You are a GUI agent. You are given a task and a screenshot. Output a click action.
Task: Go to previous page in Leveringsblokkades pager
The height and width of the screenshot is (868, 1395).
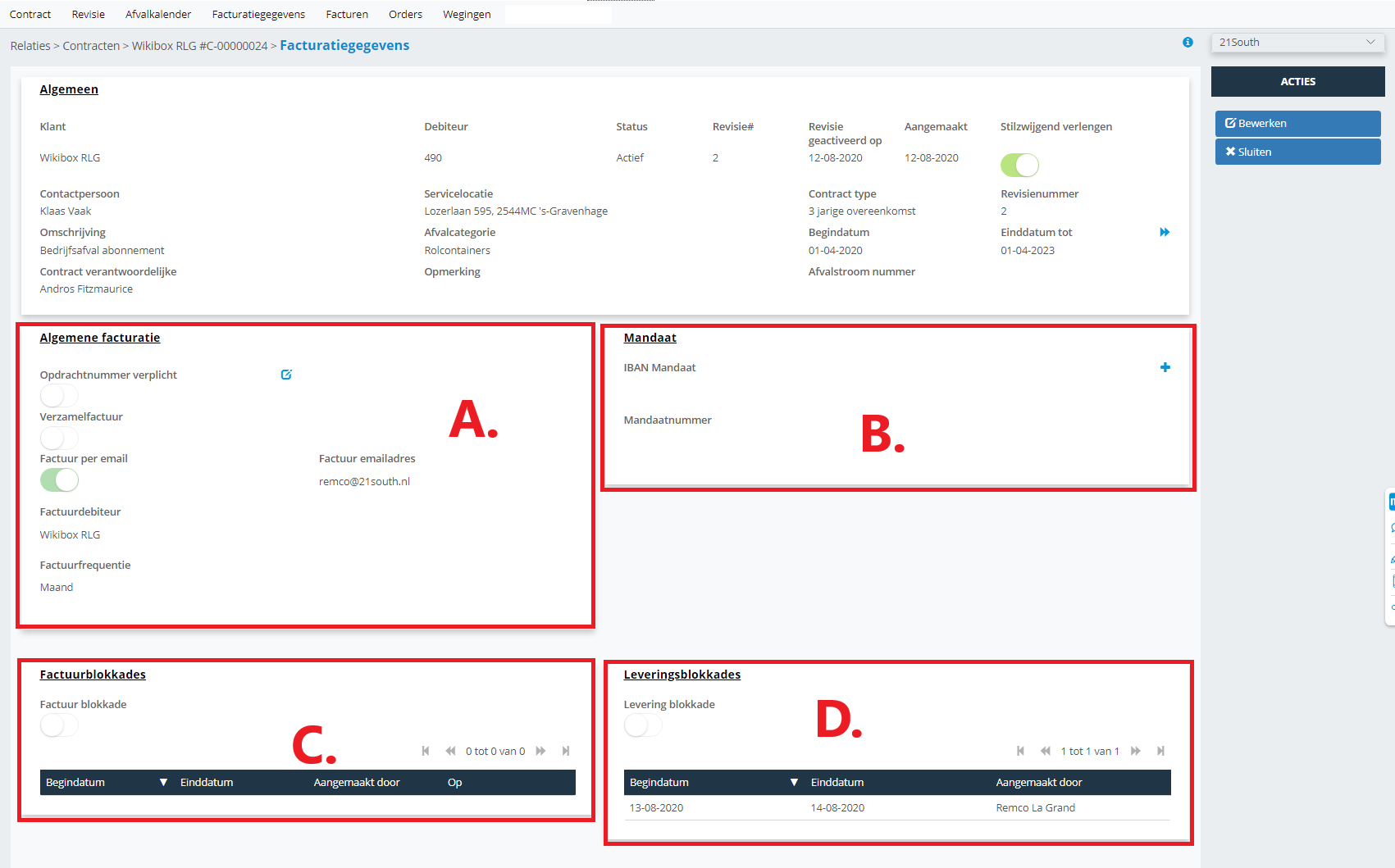pos(1046,751)
